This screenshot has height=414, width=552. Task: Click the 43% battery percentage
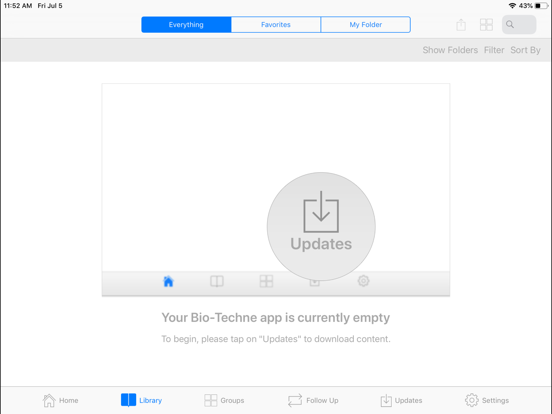[x=525, y=6]
